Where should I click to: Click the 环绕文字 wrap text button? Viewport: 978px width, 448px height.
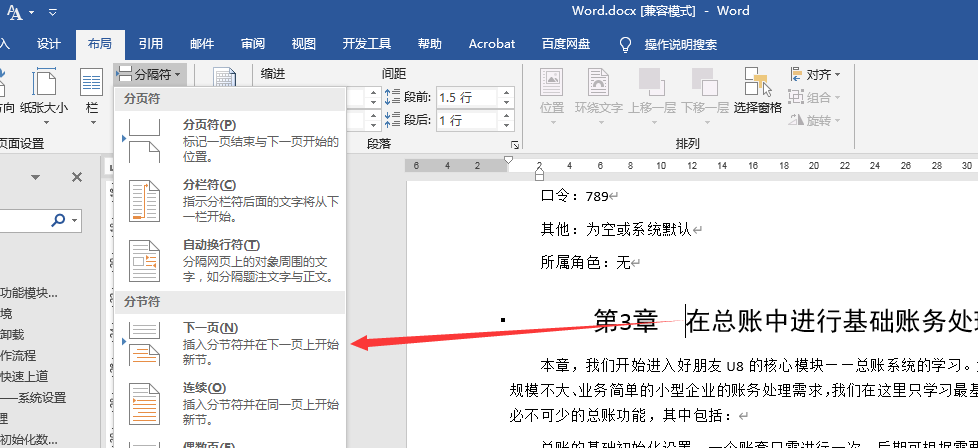tap(599, 97)
